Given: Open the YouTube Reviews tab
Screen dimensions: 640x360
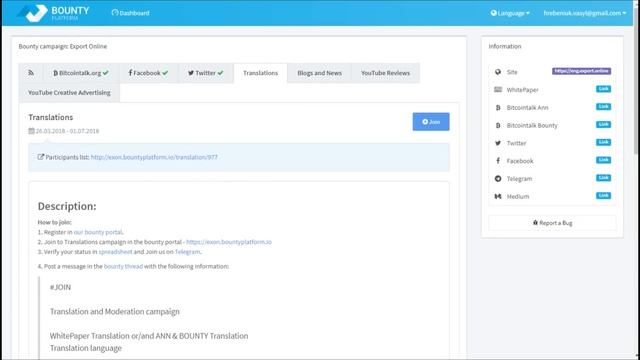Looking at the screenshot, I should coord(385,73).
